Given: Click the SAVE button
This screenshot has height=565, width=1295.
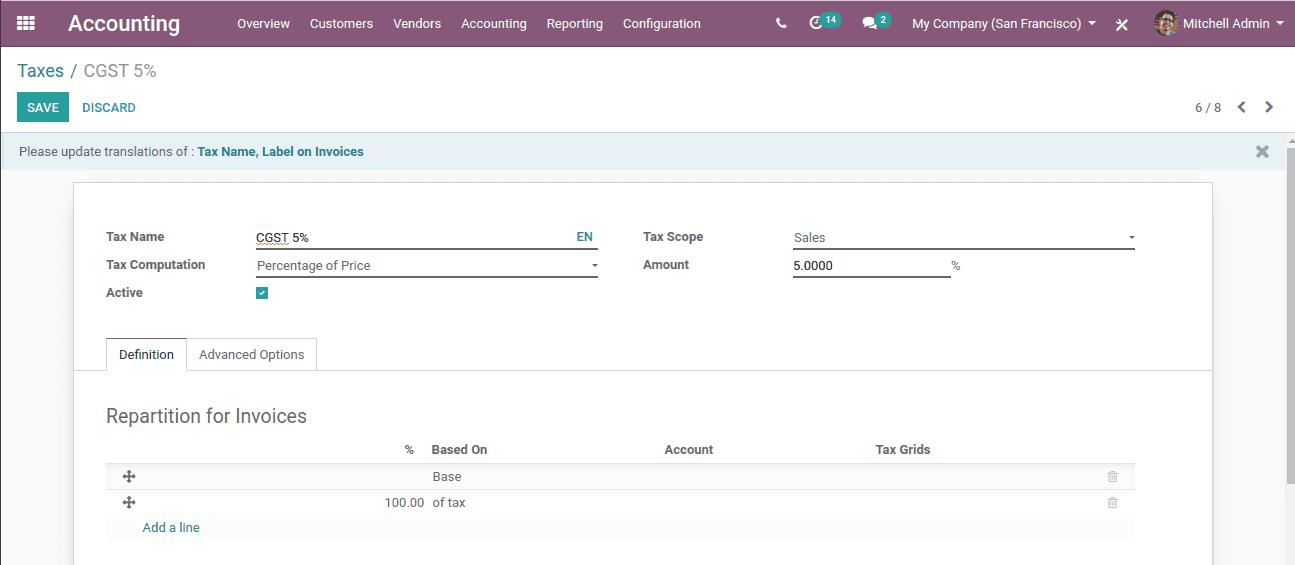Looking at the screenshot, I should pos(43,107).
